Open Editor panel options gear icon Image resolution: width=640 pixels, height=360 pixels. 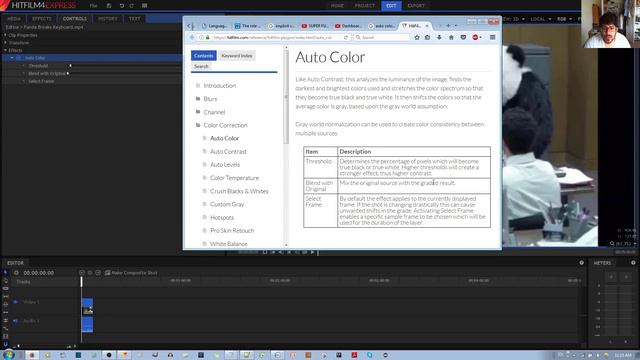pyautogui.click(x=582, y=263)
